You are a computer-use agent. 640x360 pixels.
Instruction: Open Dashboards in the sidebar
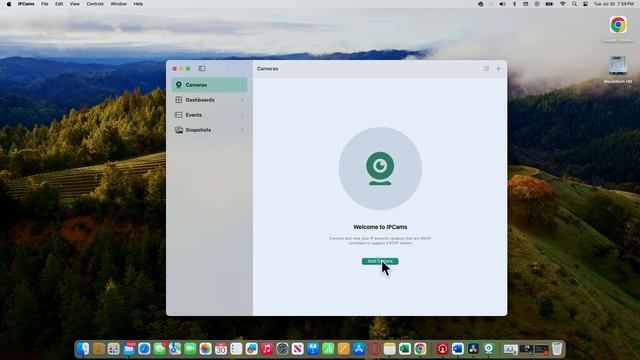209,100
